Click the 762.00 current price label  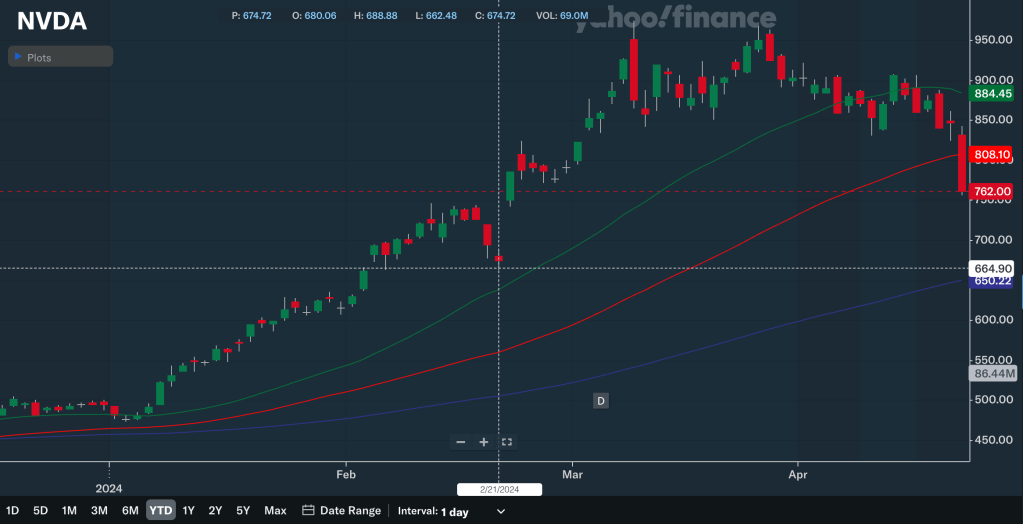[x=993, y=191]
